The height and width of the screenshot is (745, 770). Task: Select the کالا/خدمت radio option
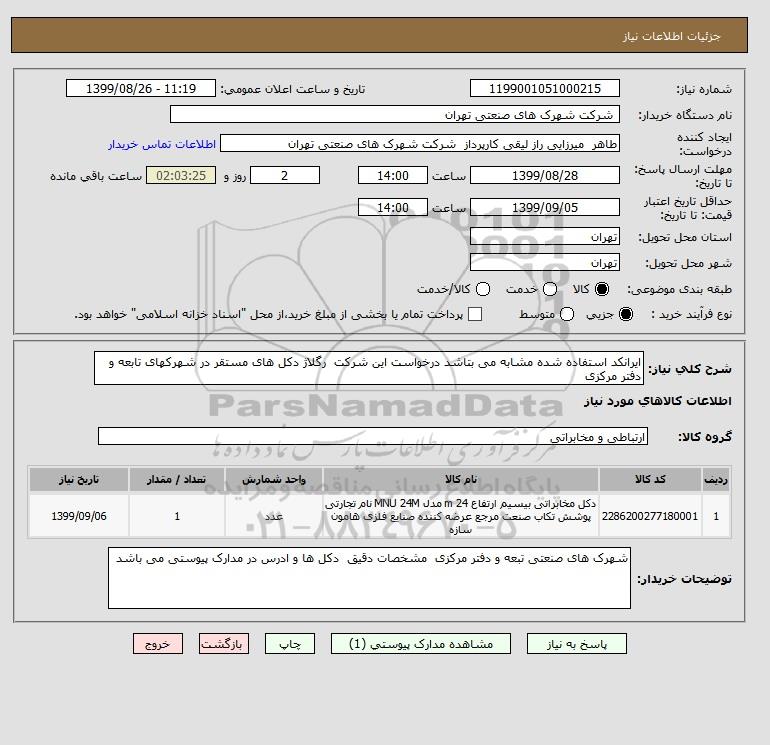click(x=483, y=289)
